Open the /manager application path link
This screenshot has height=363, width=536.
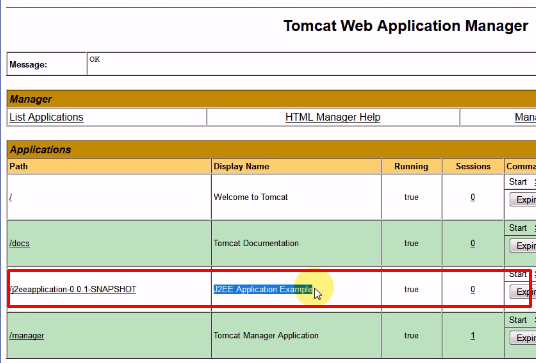coord(27,336)
